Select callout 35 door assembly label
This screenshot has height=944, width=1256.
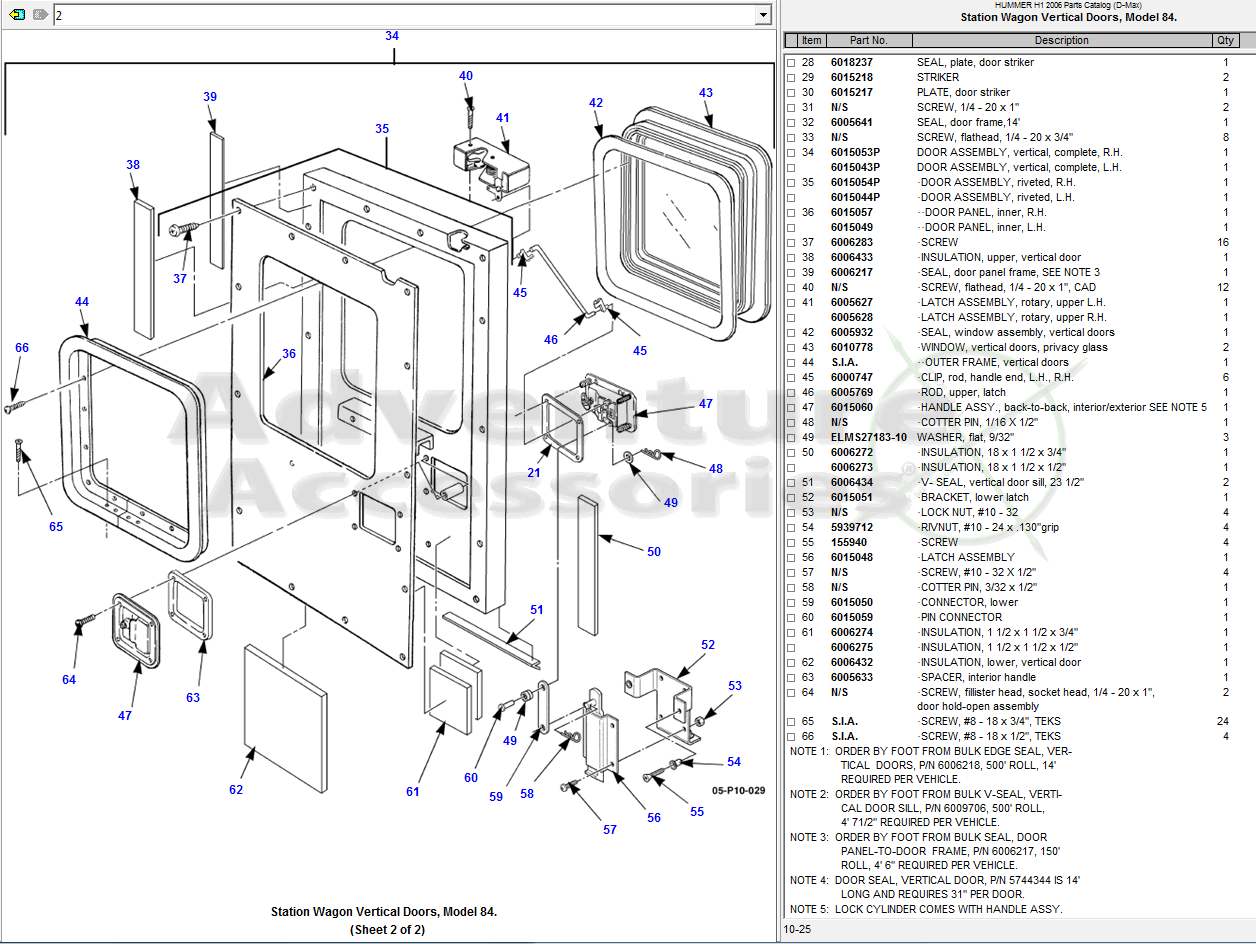pyautogui.click(x=382, y=129)
